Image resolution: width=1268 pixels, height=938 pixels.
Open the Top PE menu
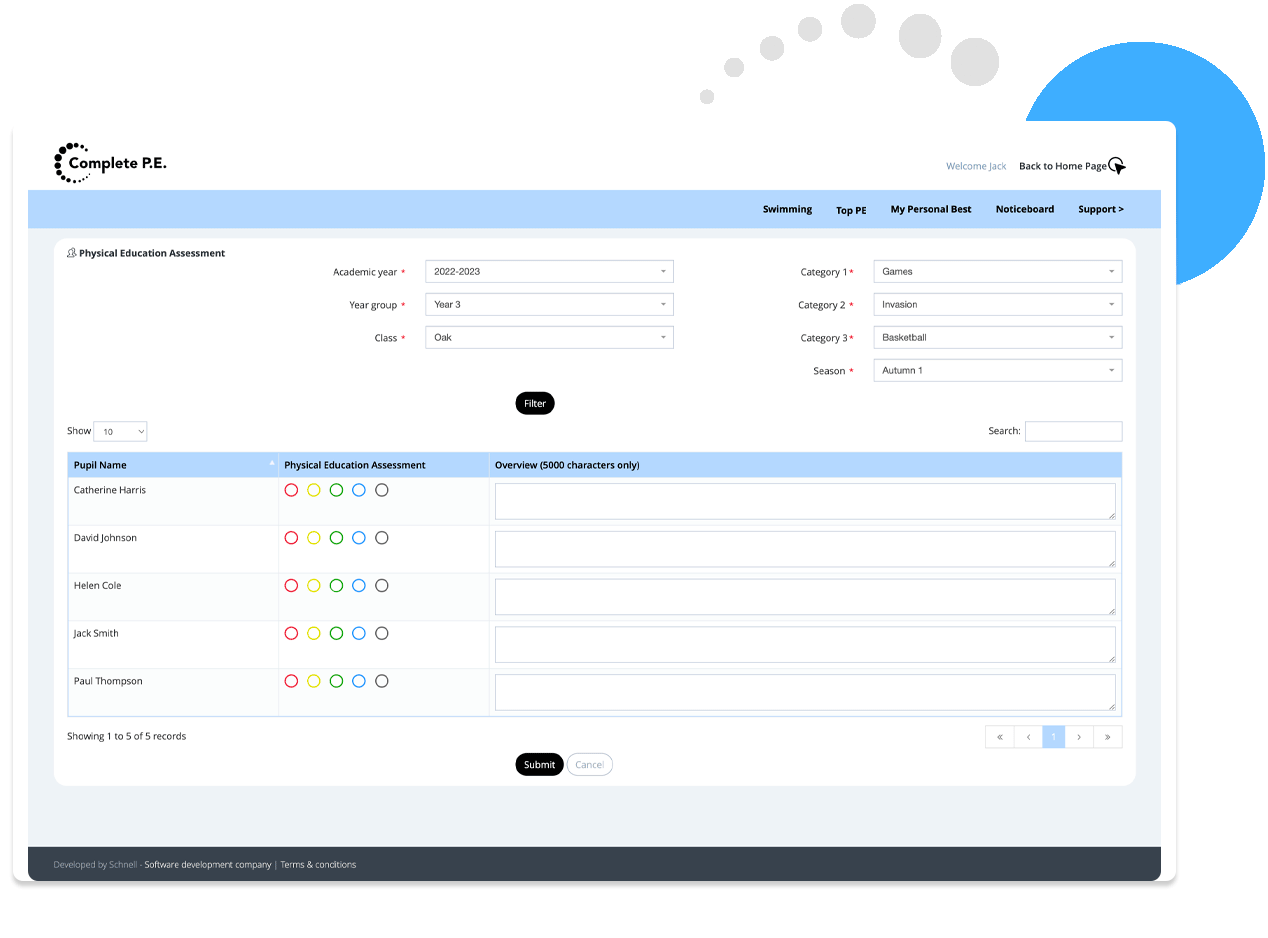[x=852, y=210]
